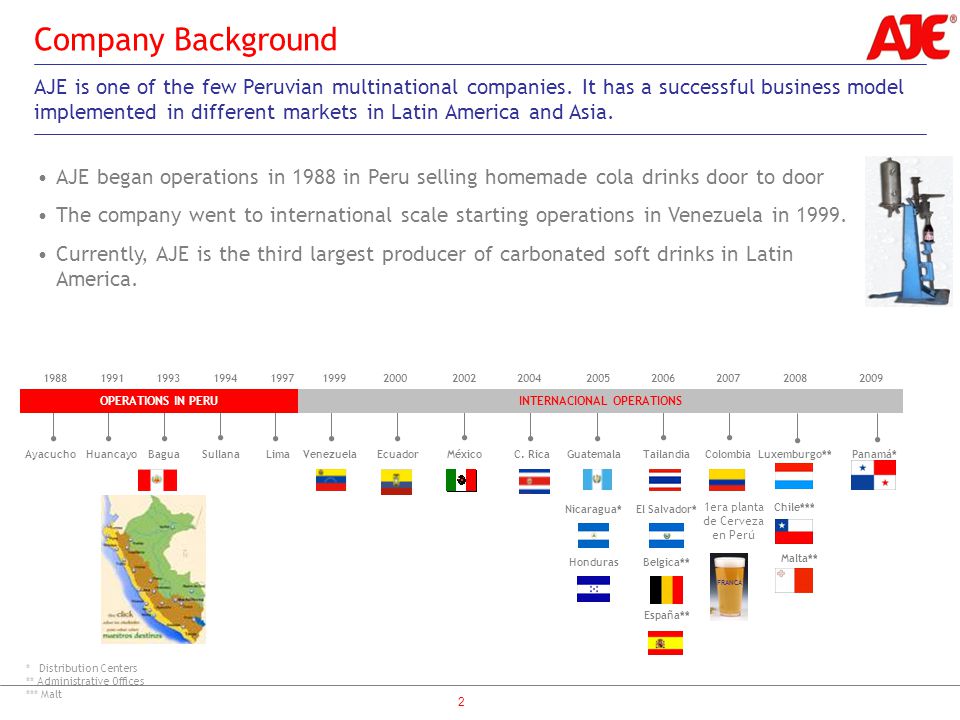Click the Distribution Centers footnote
The width and height of the screenshot is (960, 720).
(88, 668)
